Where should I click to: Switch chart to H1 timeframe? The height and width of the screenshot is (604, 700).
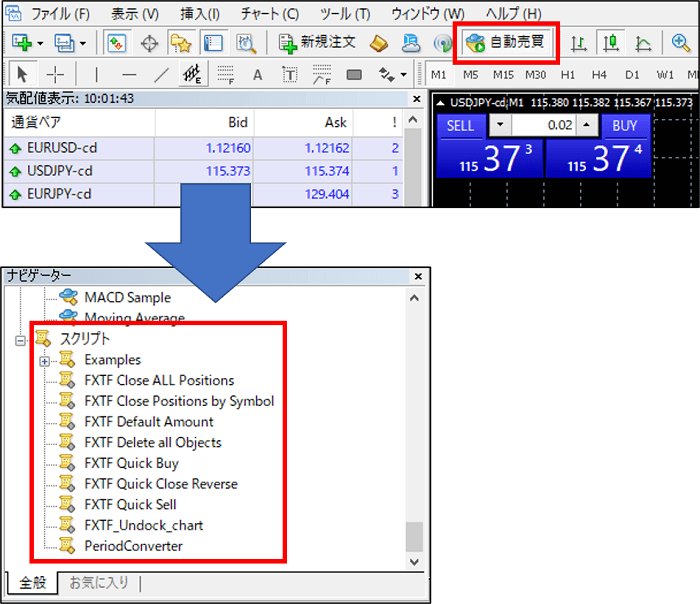click(x=567, y=75)
